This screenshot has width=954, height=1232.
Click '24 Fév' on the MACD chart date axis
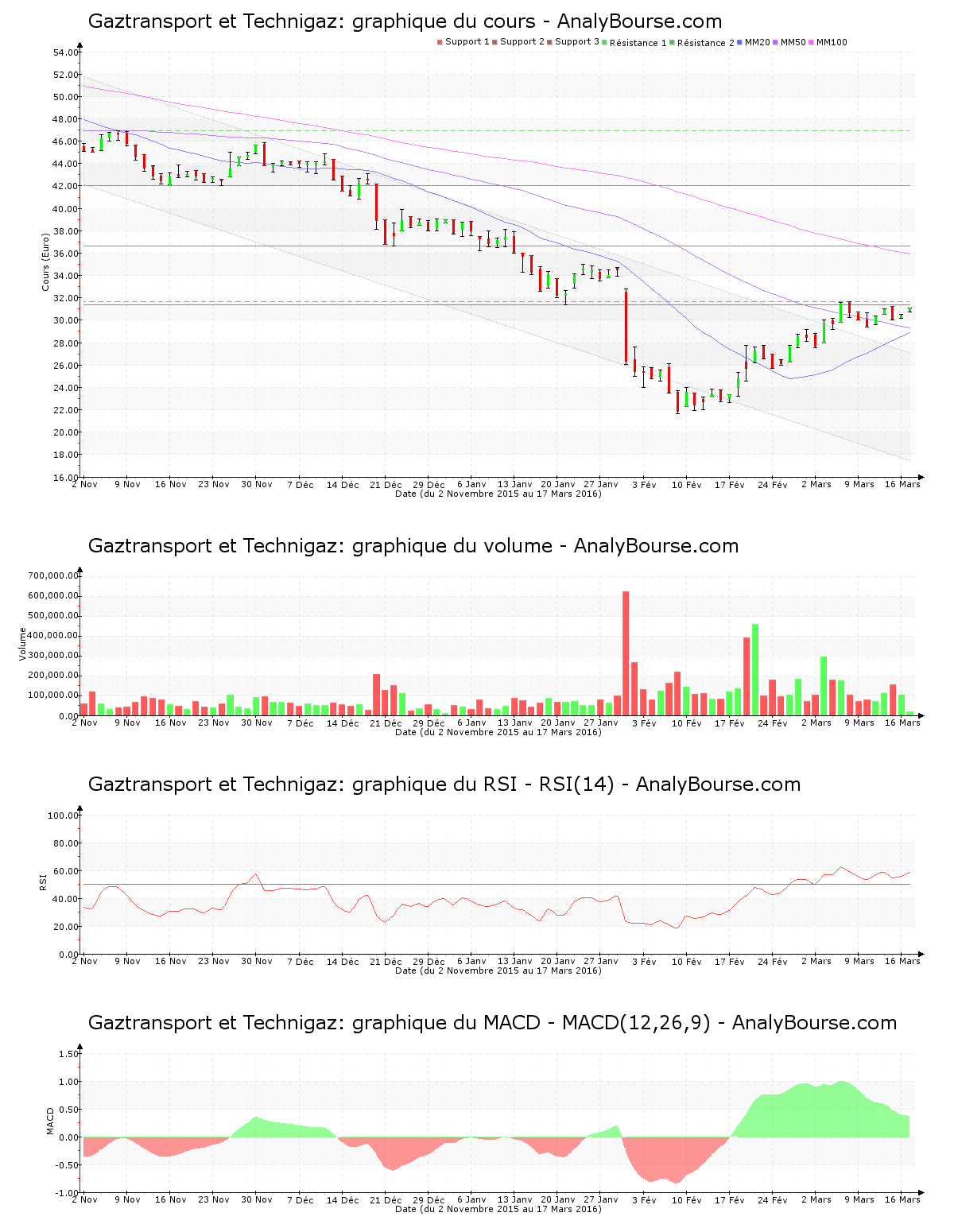click(x=773, y=1199)
